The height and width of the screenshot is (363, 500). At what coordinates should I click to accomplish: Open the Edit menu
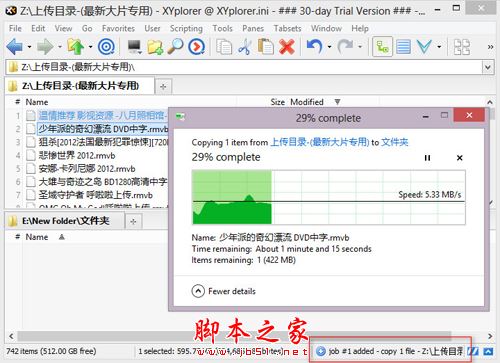38,28
